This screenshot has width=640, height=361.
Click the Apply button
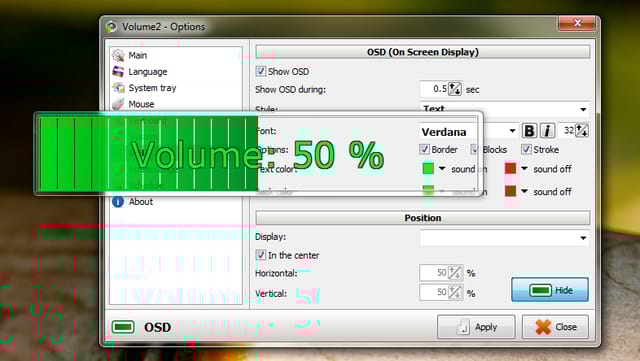[476, 327]
